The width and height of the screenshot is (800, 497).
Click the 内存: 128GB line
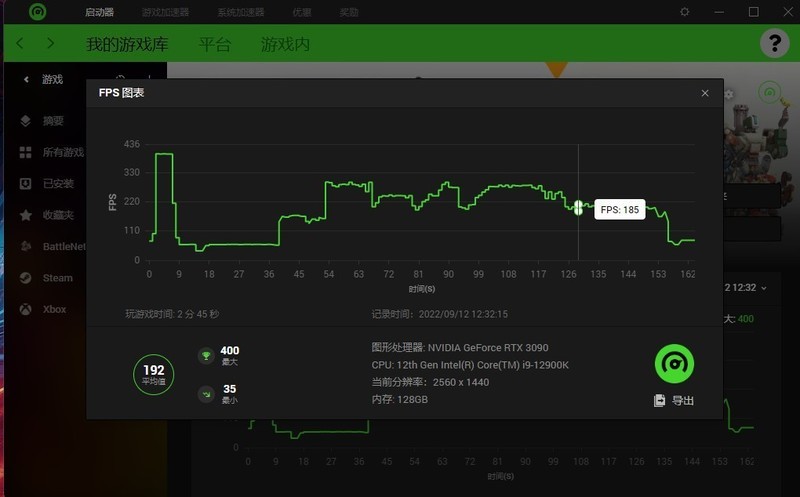click(x=399, y=400)
